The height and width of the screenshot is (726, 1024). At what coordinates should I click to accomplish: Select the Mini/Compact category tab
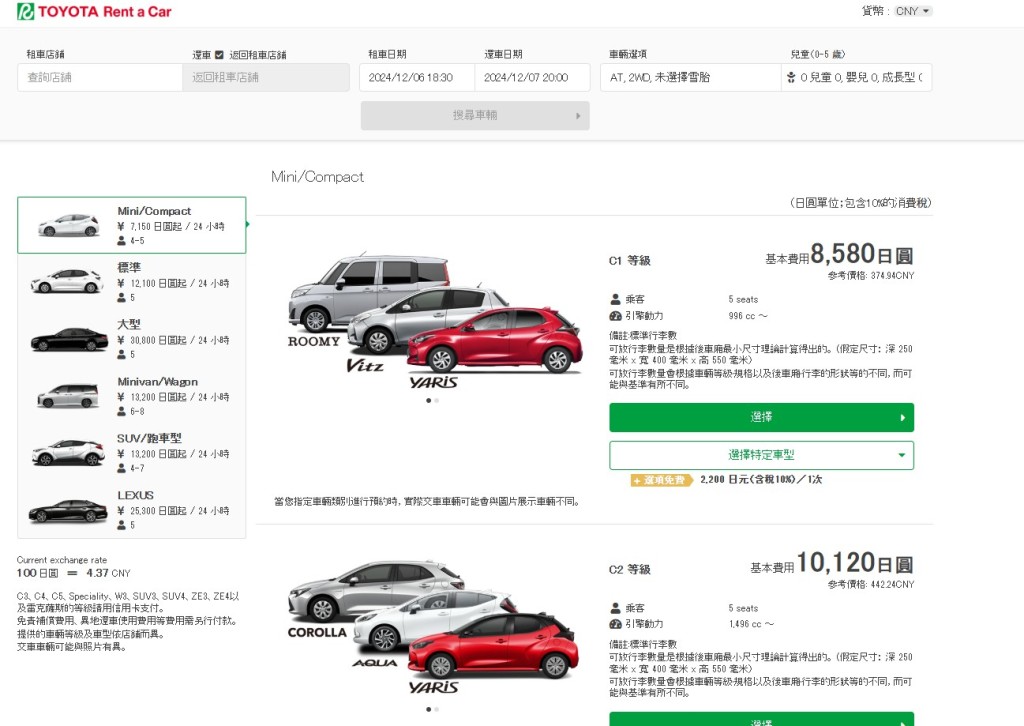coord(132,225)
